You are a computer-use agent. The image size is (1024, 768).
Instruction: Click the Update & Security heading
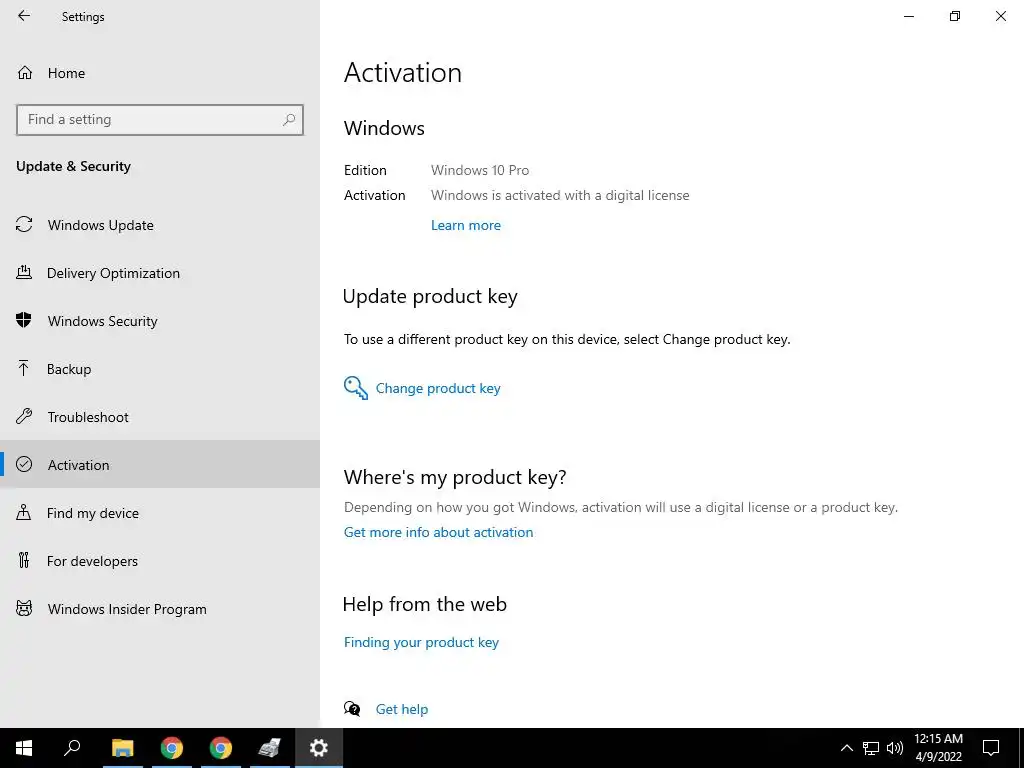(x=73, y=167)
